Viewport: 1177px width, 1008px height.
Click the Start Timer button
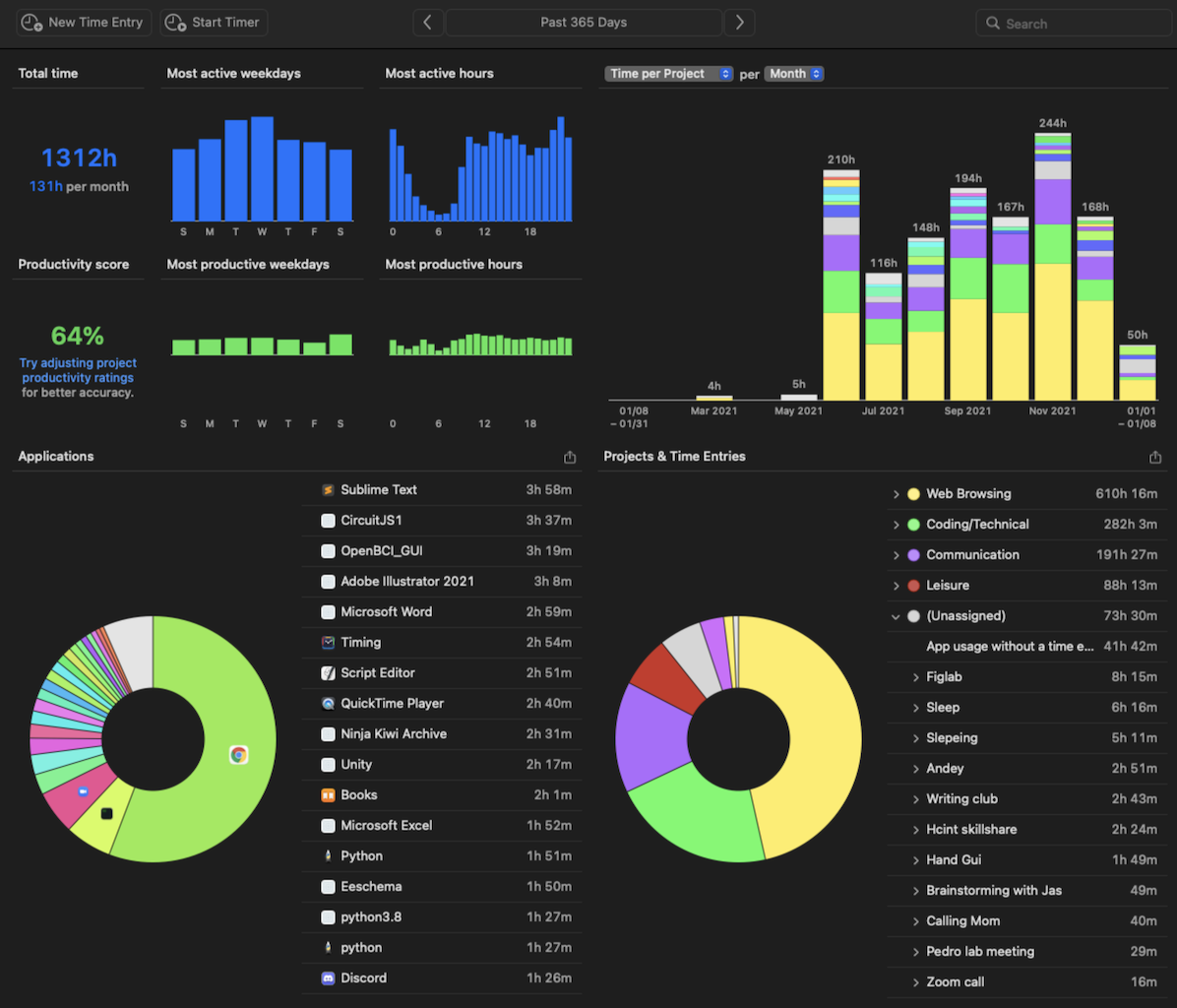coord(214,23)
